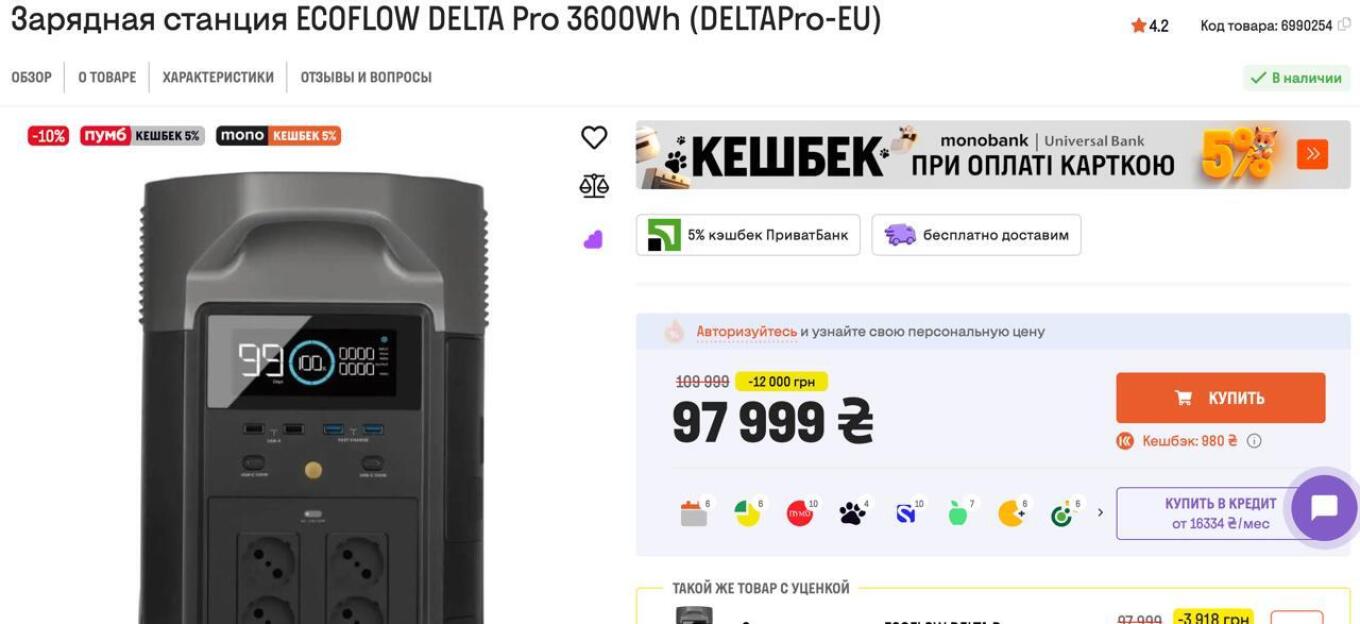Select the green apple installment icon

(x=958, y=513)
